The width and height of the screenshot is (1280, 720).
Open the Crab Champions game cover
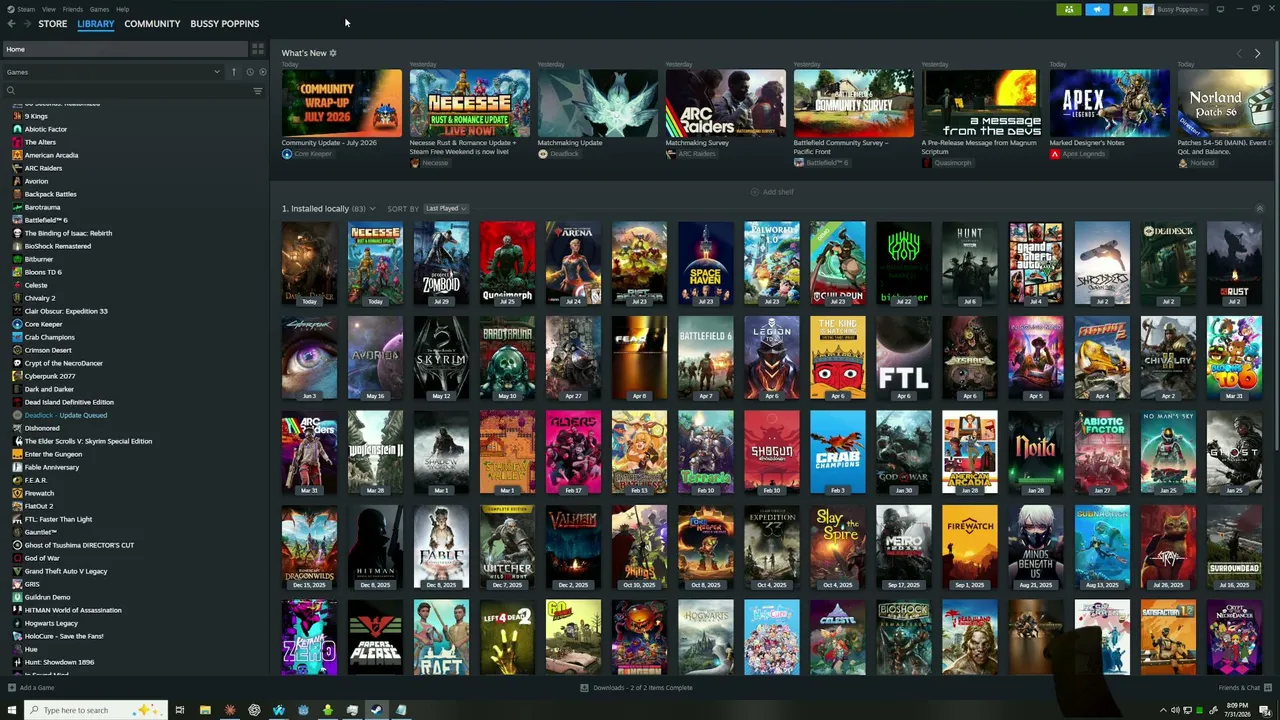(x=838, y=452)
